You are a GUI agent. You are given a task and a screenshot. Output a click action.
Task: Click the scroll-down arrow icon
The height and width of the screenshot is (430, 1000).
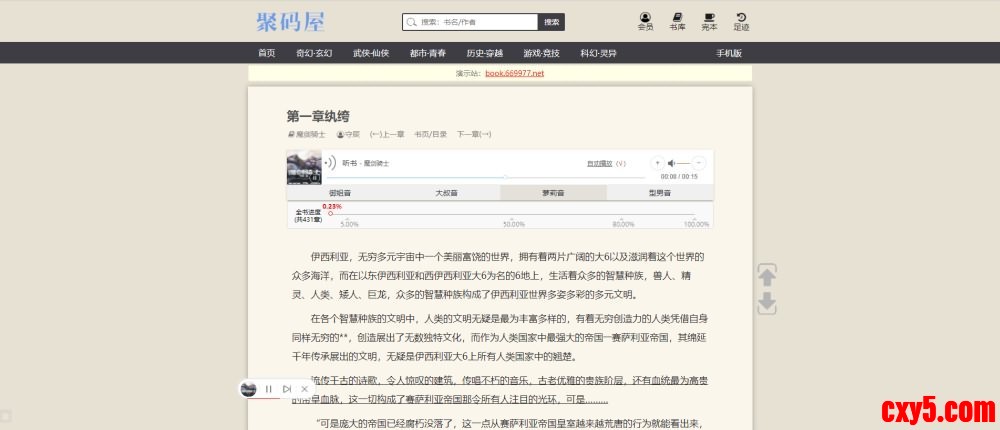tap(767, 303)
